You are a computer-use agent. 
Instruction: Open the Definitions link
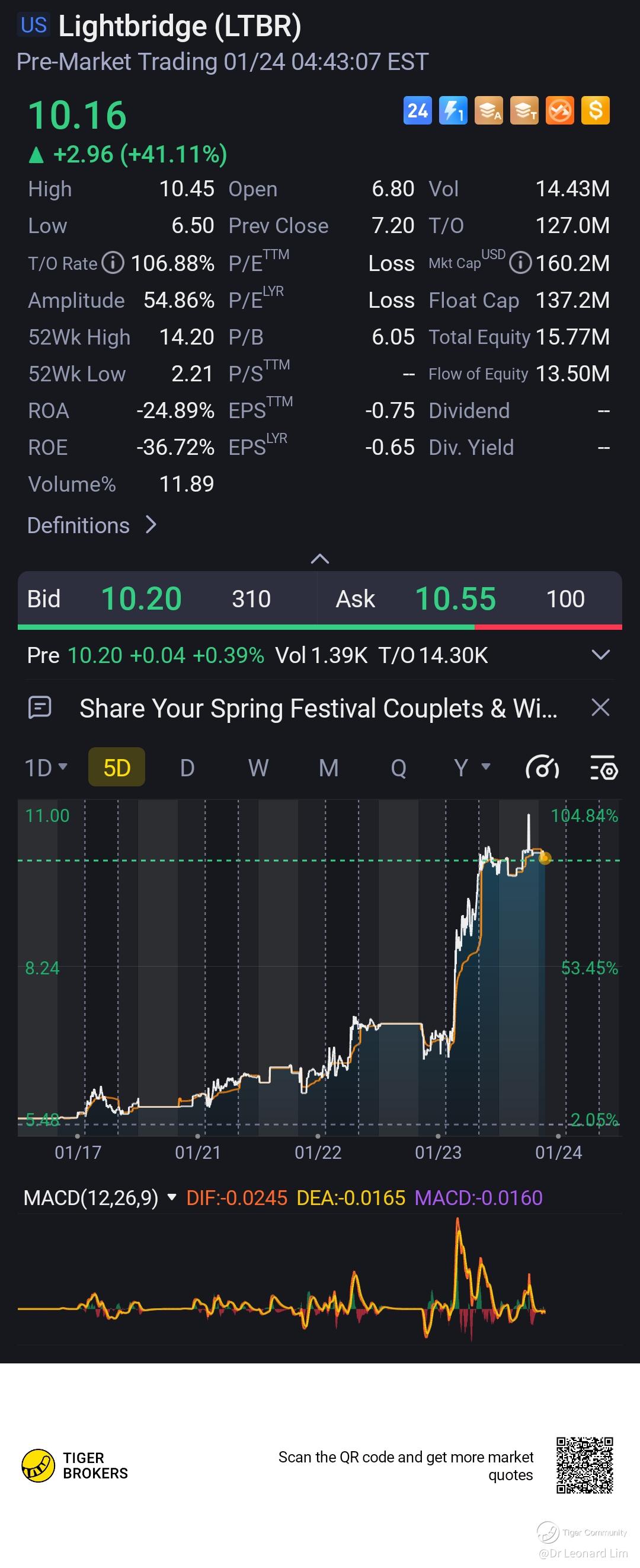[92, 525]
